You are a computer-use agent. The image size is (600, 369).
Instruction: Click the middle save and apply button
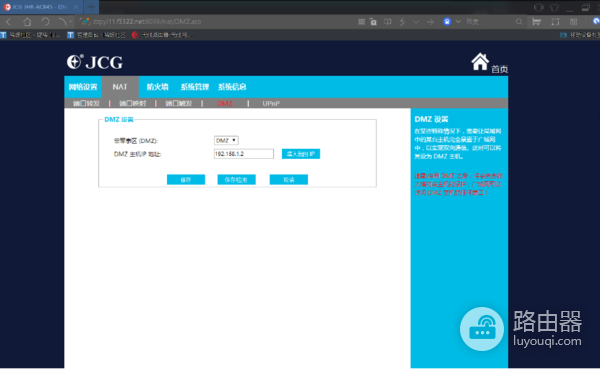[x=236, y=180]
